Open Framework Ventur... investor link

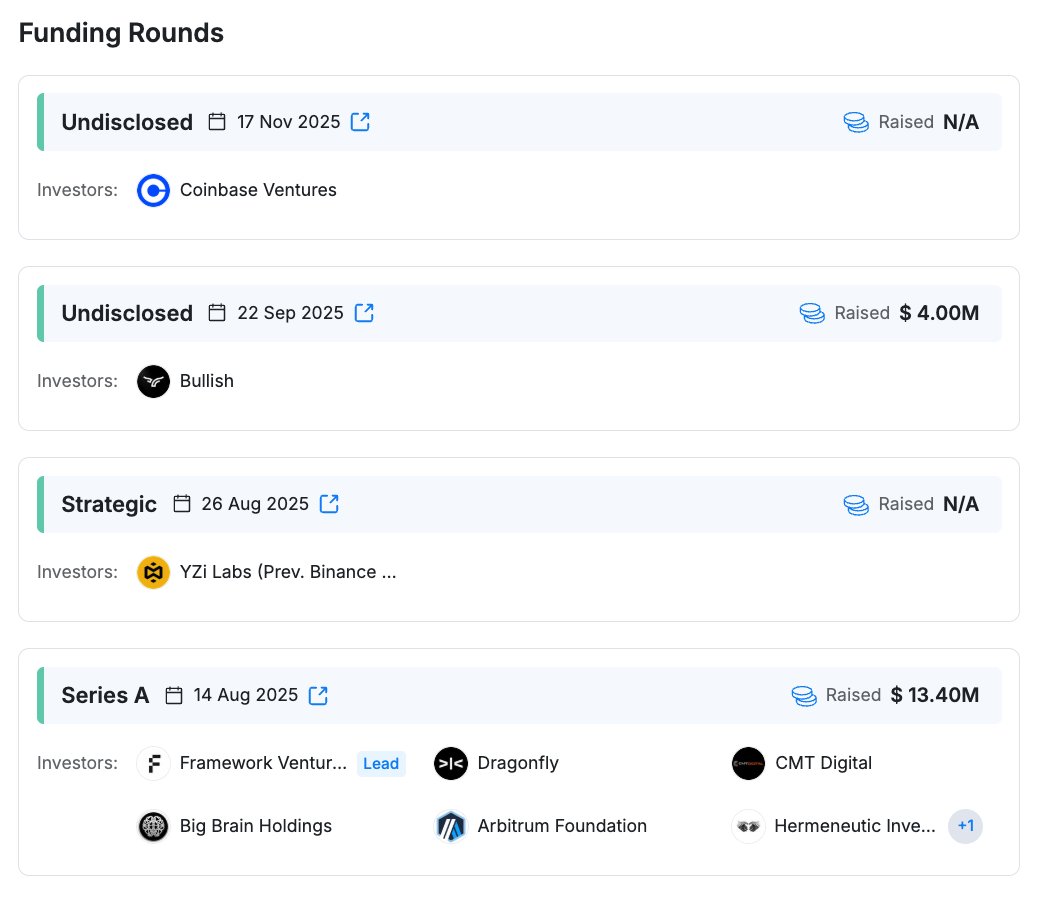pyautogui.click(x=264, y=763)
